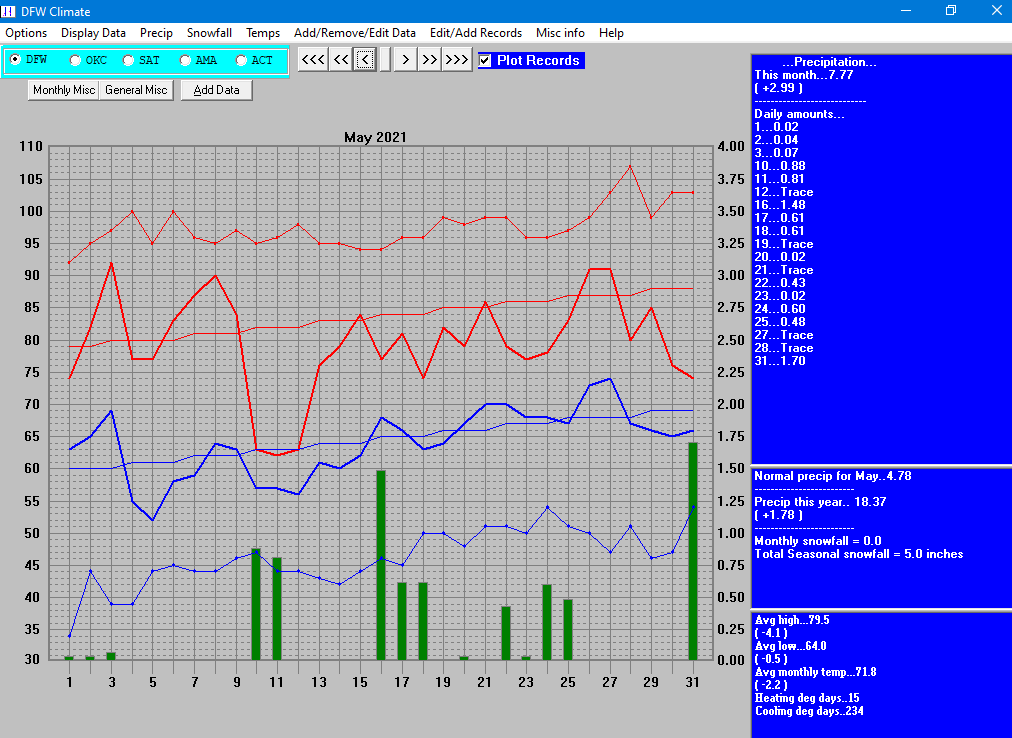
Task: Open the Misc info menu
Action: pos(560,33)
